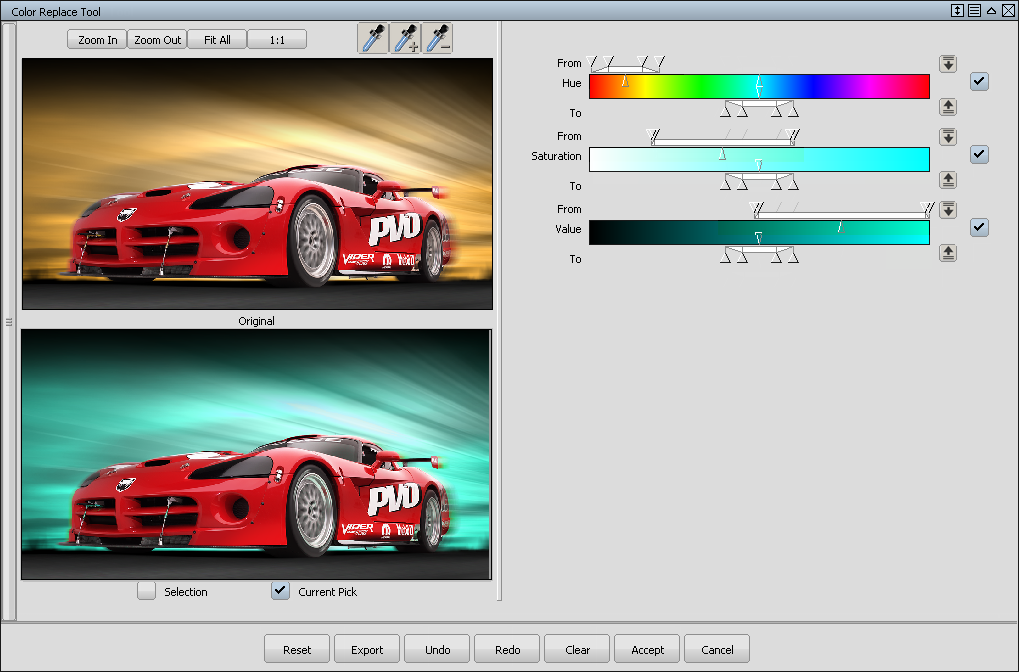The image size is (1019, 672).
Task: Select the plain eyedropper color picker
Action: 372,39
